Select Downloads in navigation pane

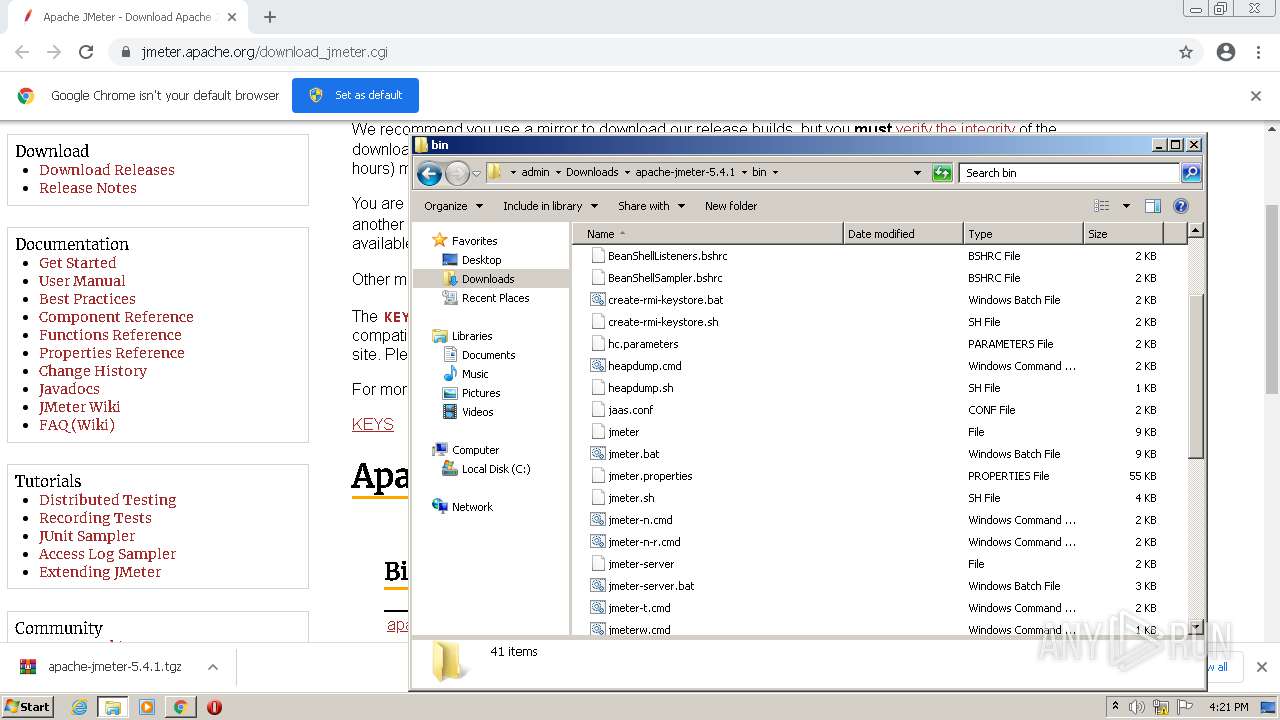click(x=488, y=279)
